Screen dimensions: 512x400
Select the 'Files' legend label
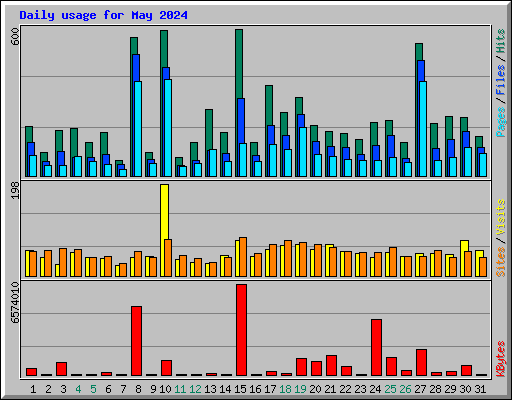click(x=501, y=80)
